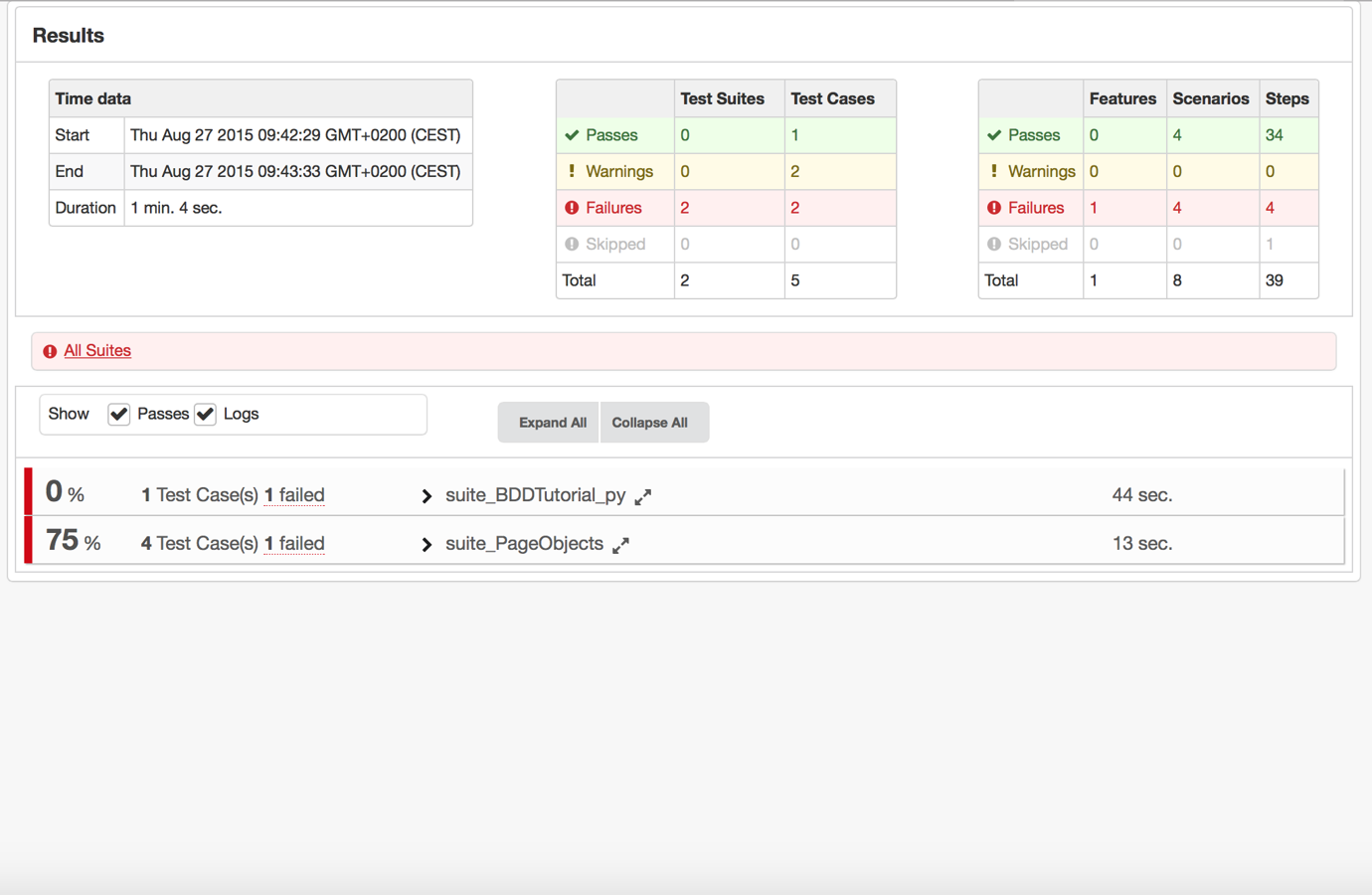Click '1 failed' link for suite_PageObjects
Screen dimensions: 1372x895
click(x=294, y=544)
